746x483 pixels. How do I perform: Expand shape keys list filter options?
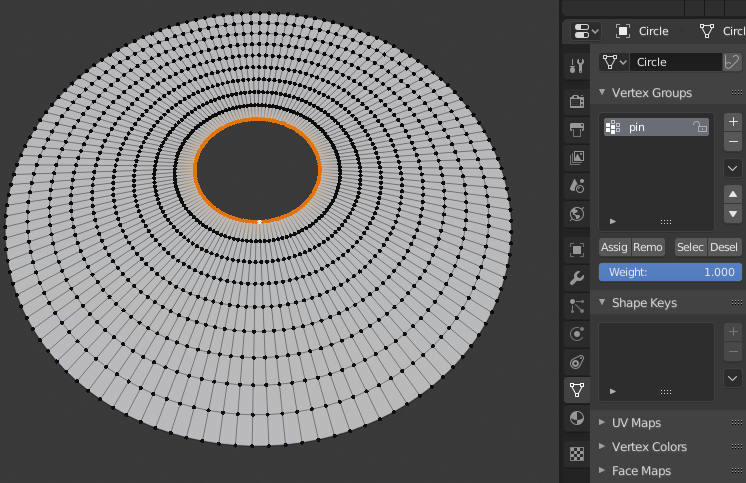pos(613,392)
